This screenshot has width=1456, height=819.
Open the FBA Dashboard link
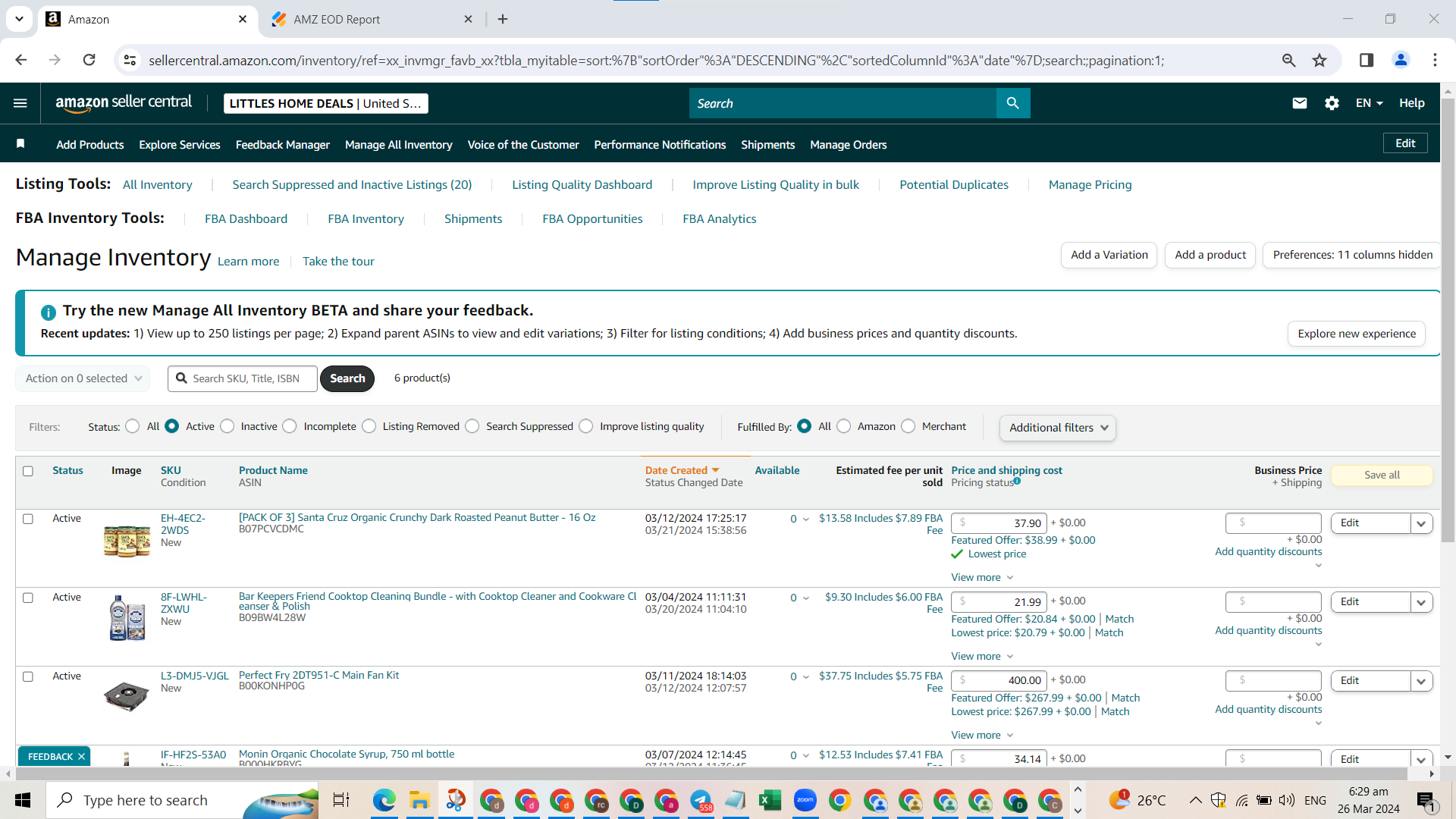pos(246,219)
